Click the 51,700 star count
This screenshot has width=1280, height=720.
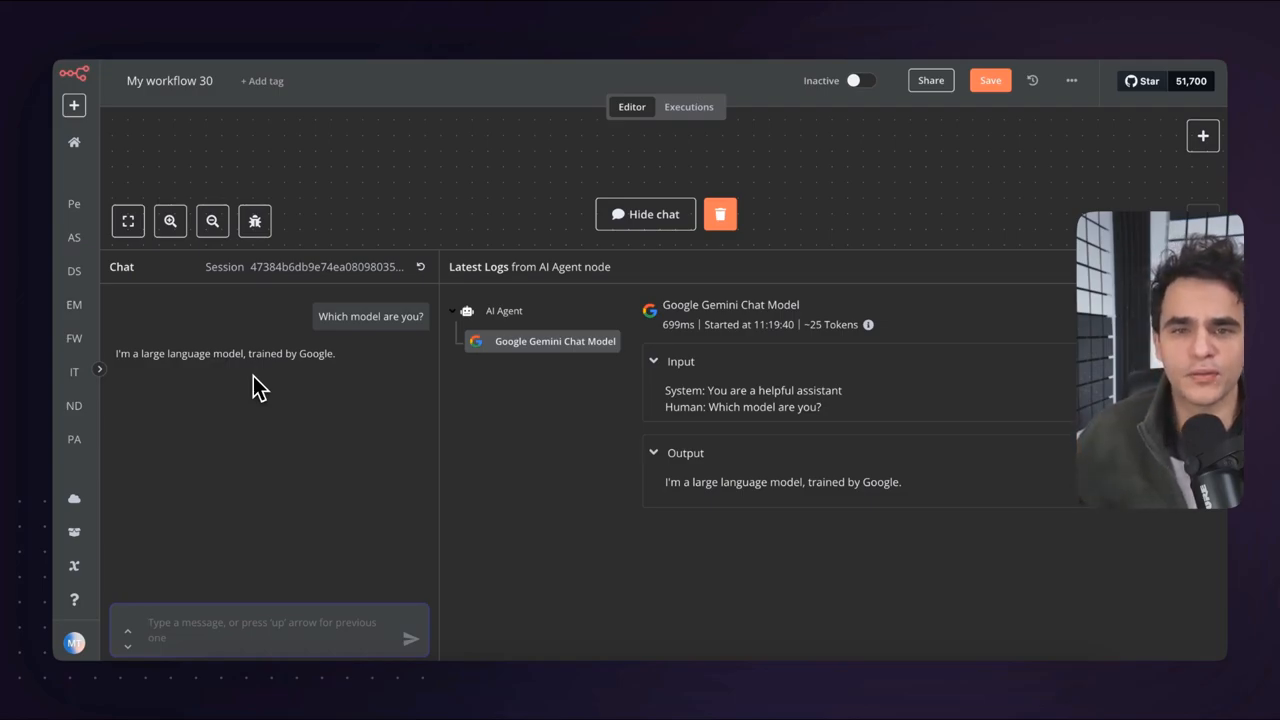click(x=1191, y=81)
